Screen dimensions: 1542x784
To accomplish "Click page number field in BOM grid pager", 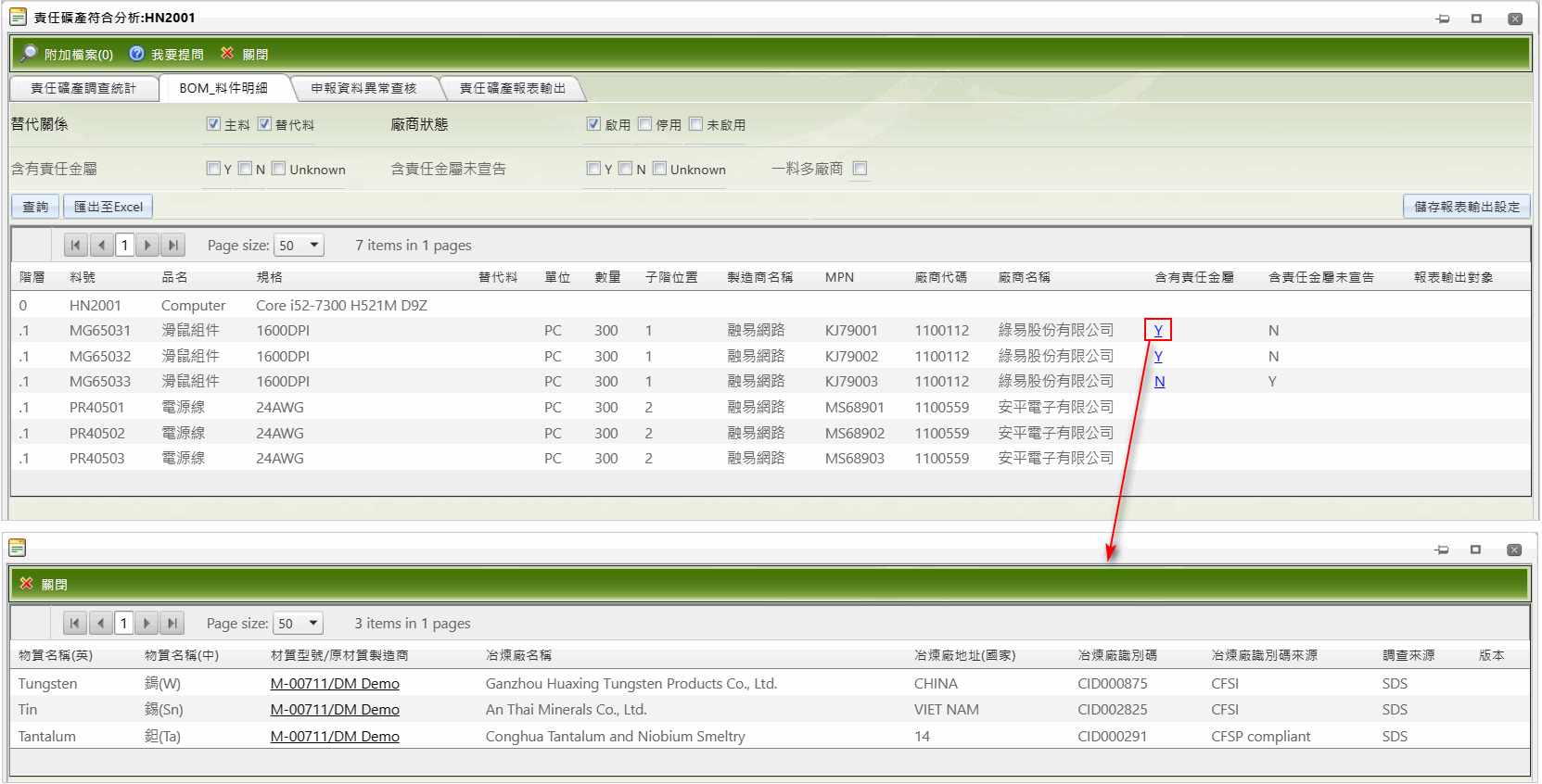I will tap(124, 246).
